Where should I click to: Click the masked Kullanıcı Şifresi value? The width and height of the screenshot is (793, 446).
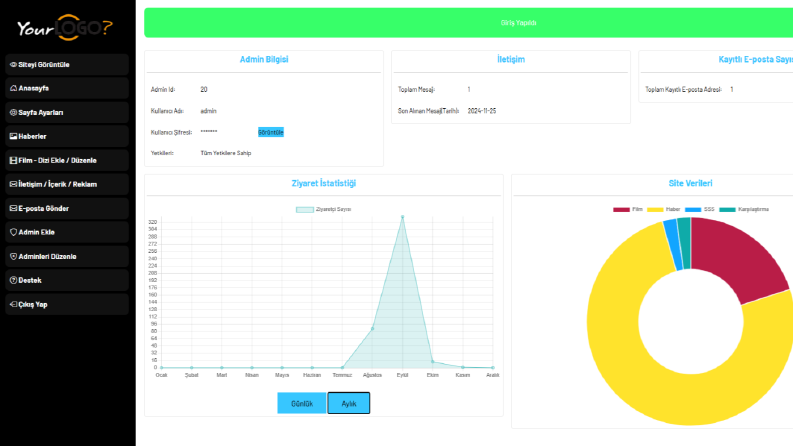click(209, 131)
